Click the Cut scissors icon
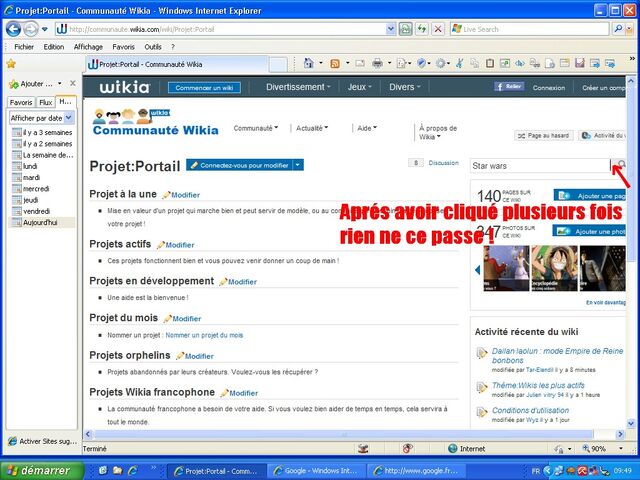The height and width of the screenshot is (480, 640). tap(460, 63)
